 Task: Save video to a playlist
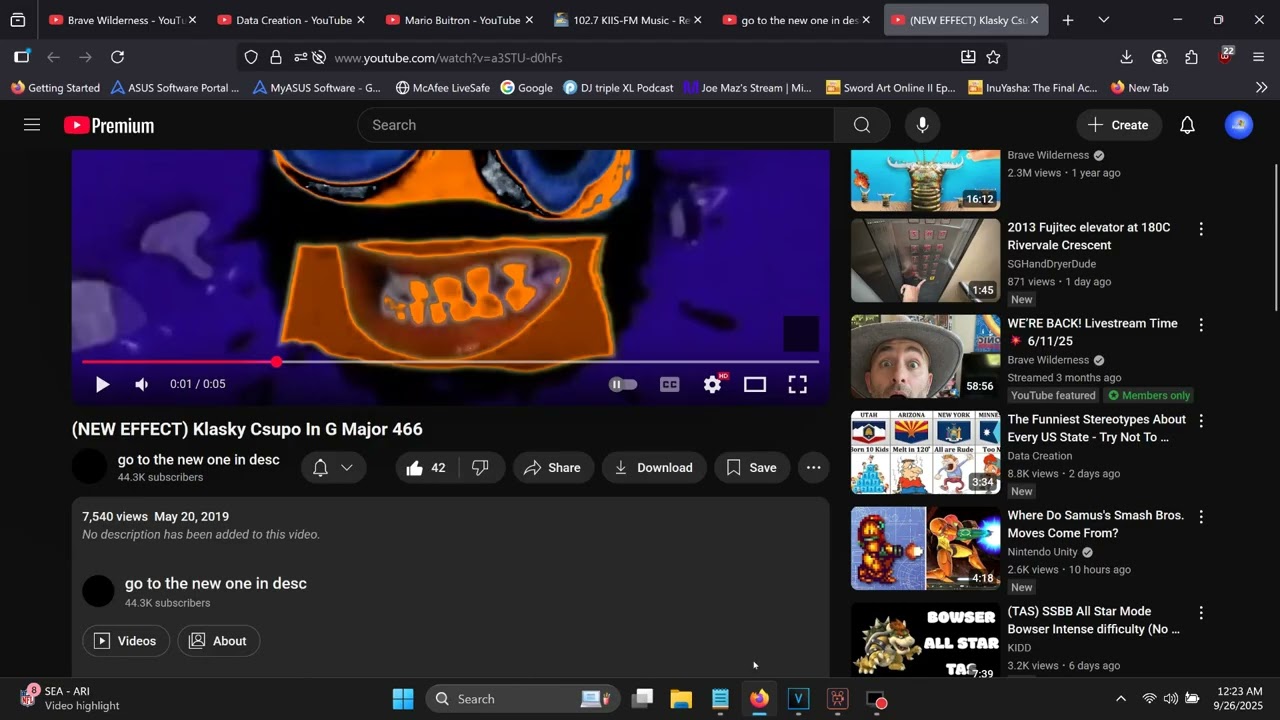(752, 468)
